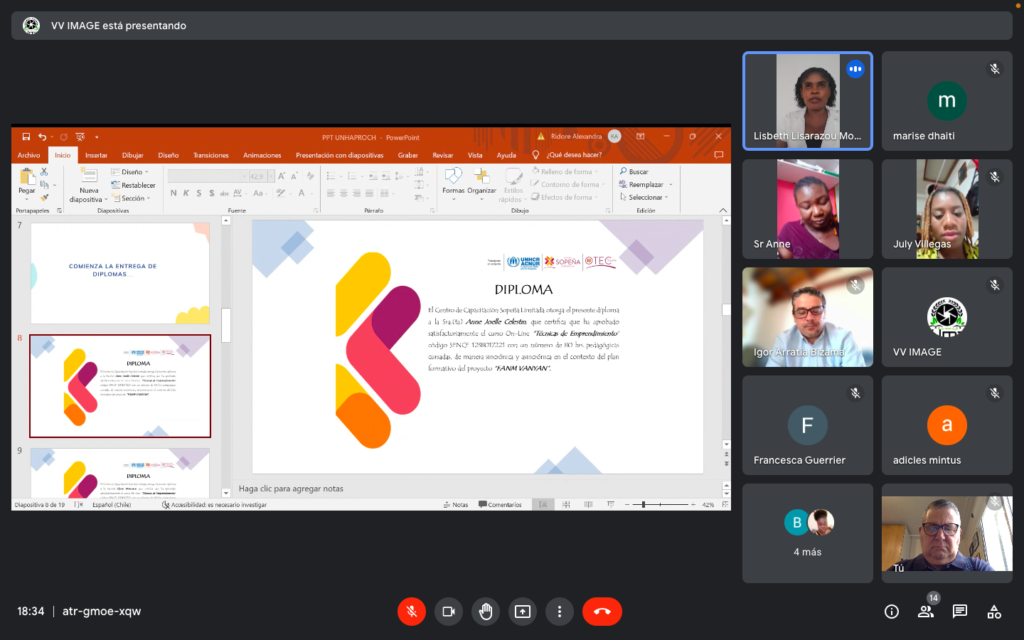The image size is (1024, 640).
Task: Open the three-dot more options menu
Action: point(559,611)
